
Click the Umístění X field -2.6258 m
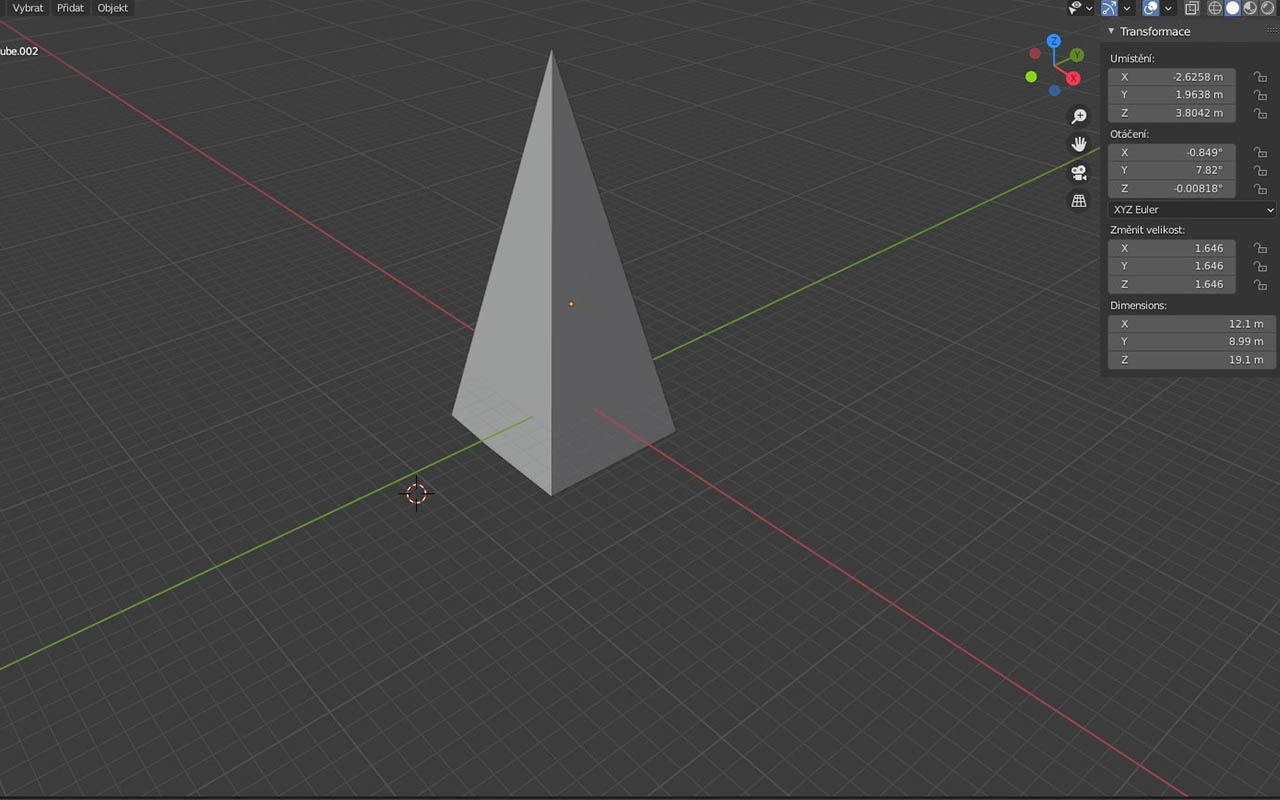pos(1172,77)
